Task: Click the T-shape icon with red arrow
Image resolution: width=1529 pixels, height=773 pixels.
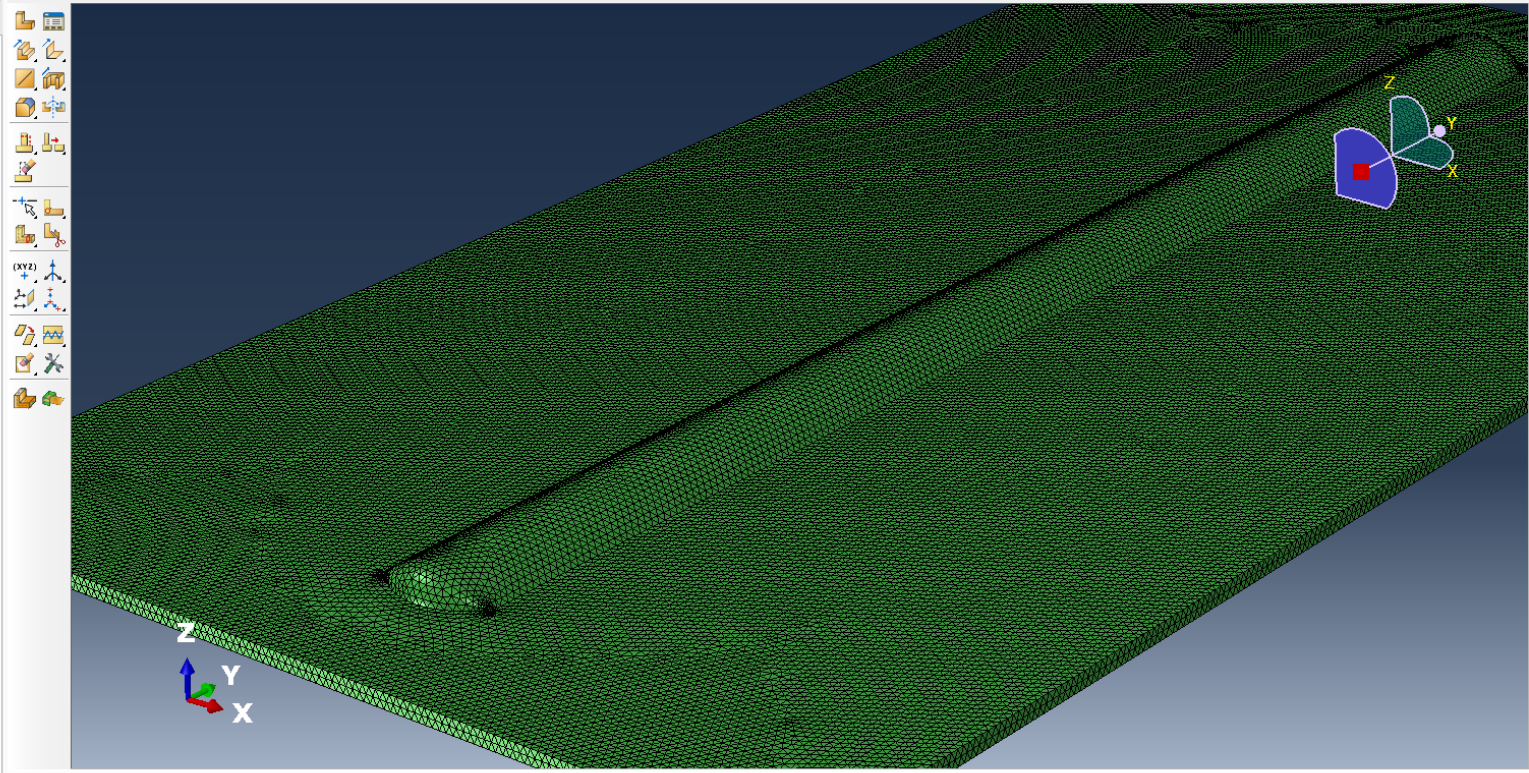Action: [x=54, y=143]
